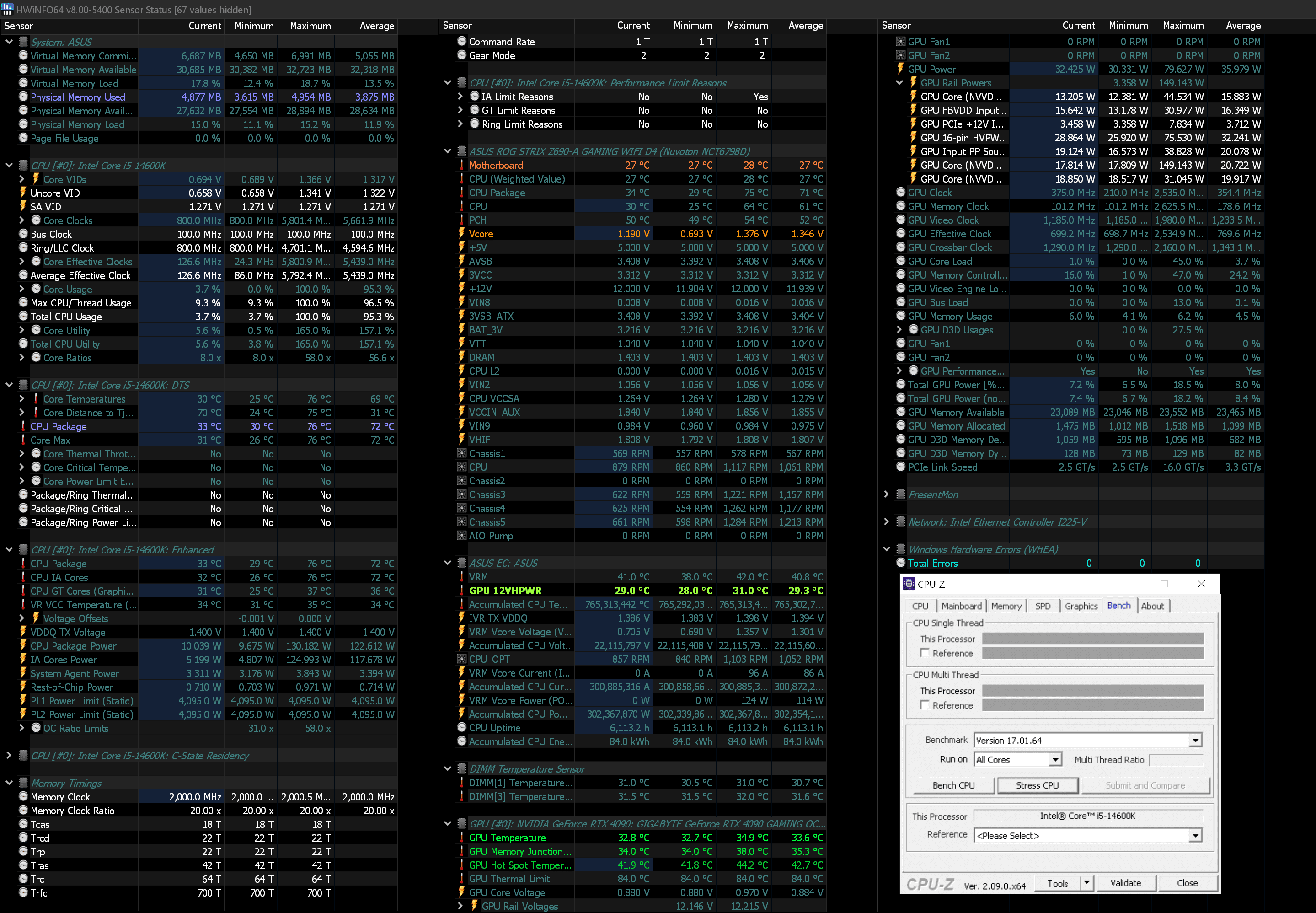The height and width of the screenshot is (913, 1316).
Task: Click the System: ASUS chip icon
Action: click(23, 42)
